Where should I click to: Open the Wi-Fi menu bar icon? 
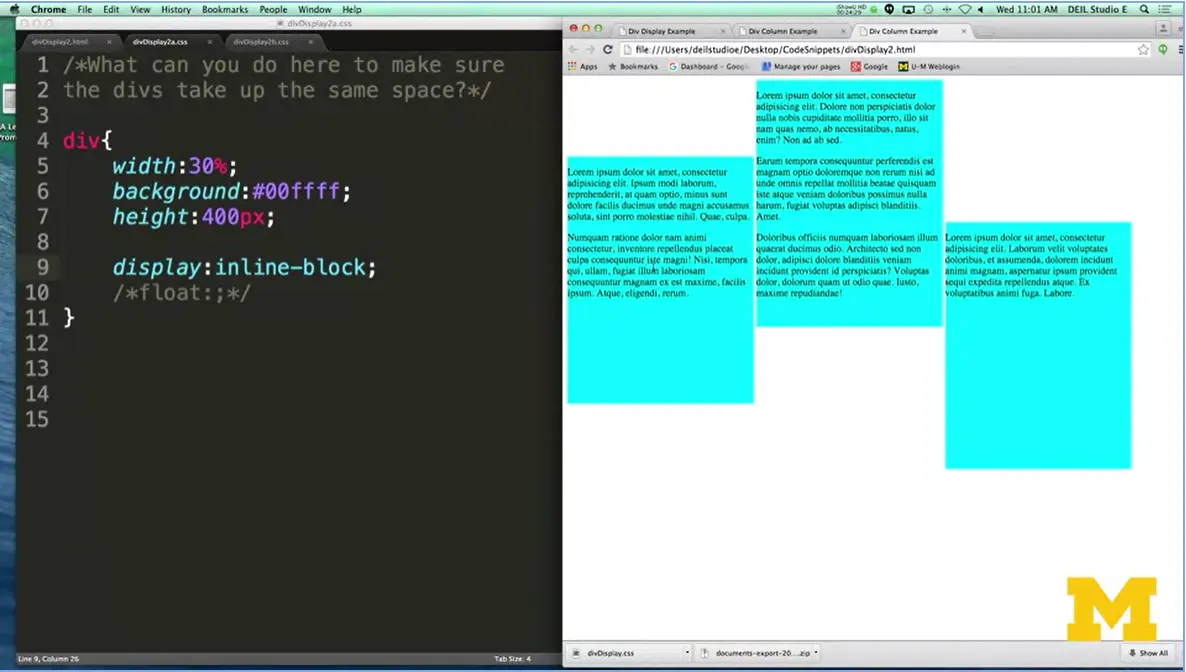[x=966, y=9]
